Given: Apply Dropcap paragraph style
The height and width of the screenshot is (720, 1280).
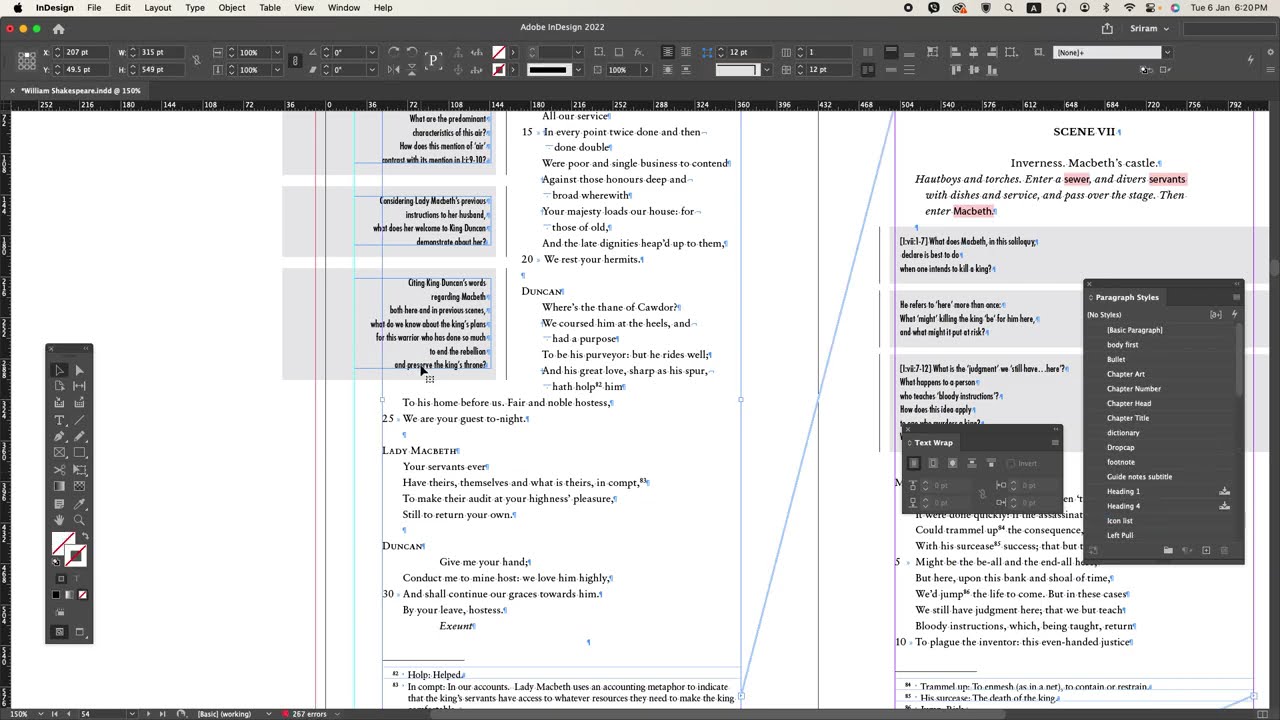Looking at the screenshot, I should coord(1120,447).
